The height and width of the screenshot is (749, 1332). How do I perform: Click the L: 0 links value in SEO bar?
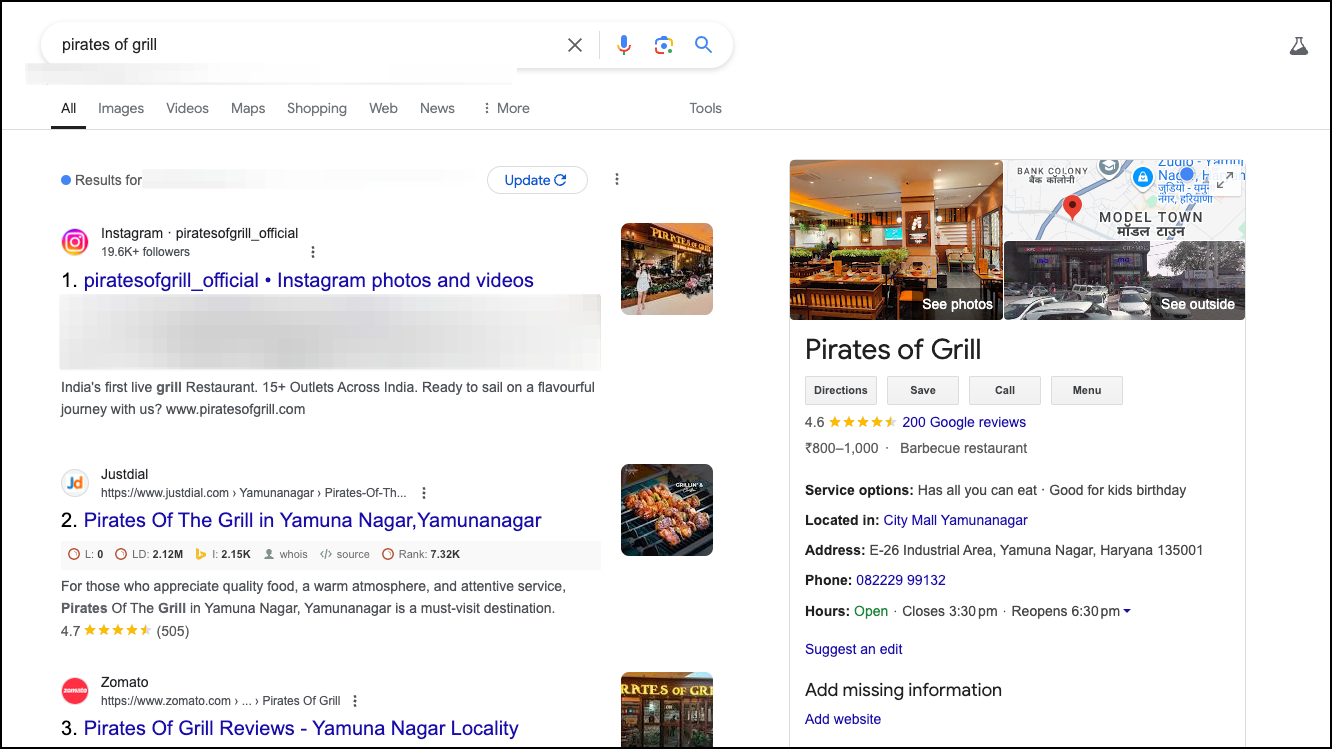click(x=86, y=554)
